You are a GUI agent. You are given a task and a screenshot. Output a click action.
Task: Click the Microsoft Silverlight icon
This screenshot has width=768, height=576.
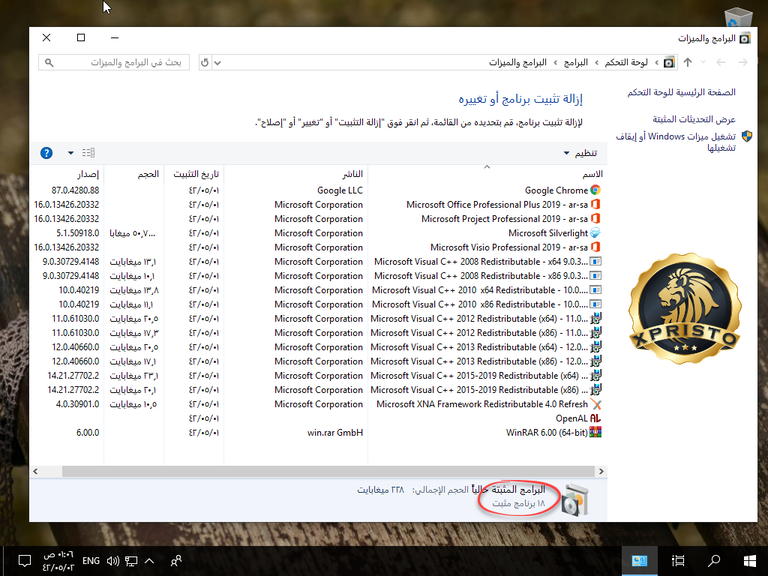pos(596,233)
